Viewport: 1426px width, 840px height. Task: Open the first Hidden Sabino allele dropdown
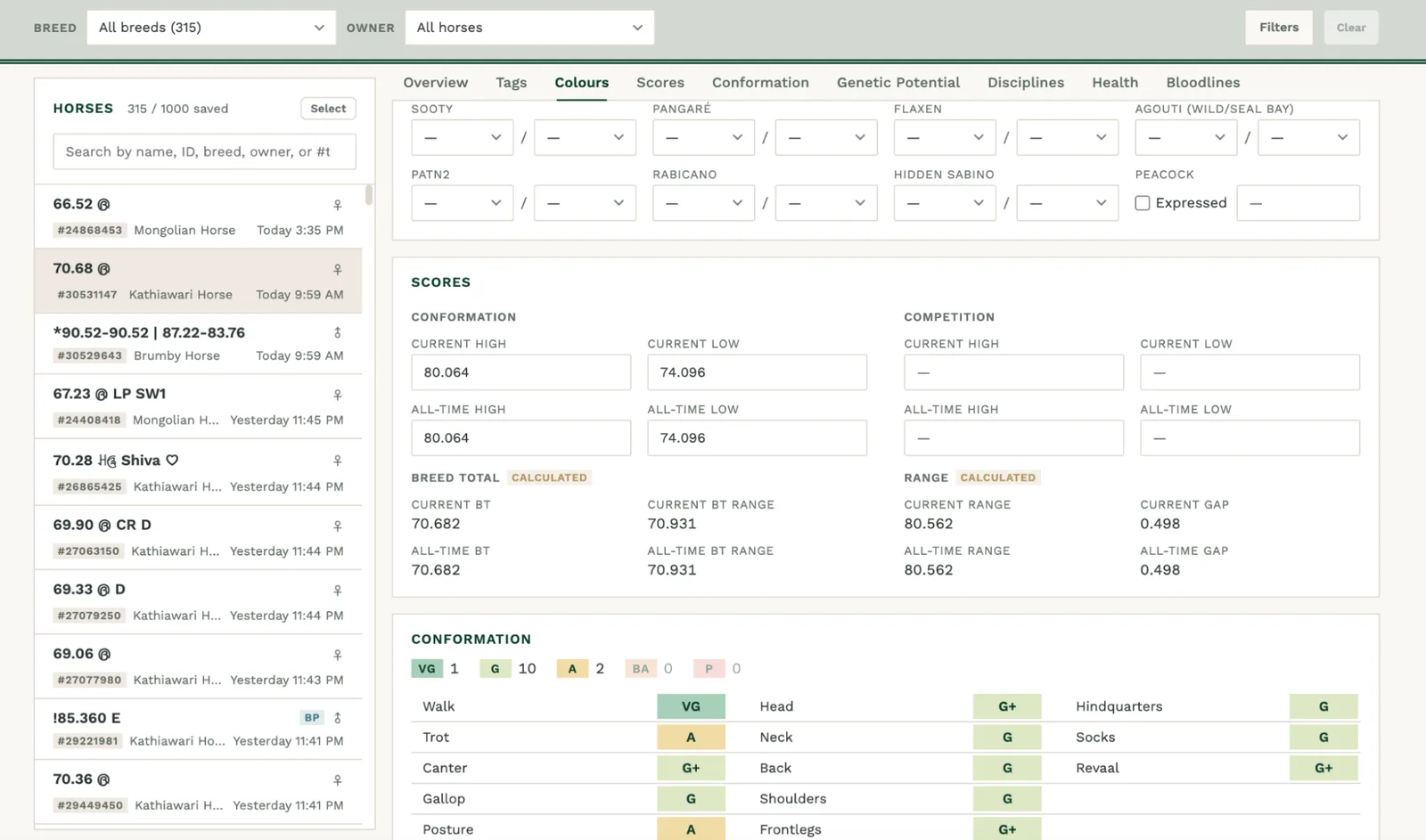pyautogui.click(x=945, y=203)
